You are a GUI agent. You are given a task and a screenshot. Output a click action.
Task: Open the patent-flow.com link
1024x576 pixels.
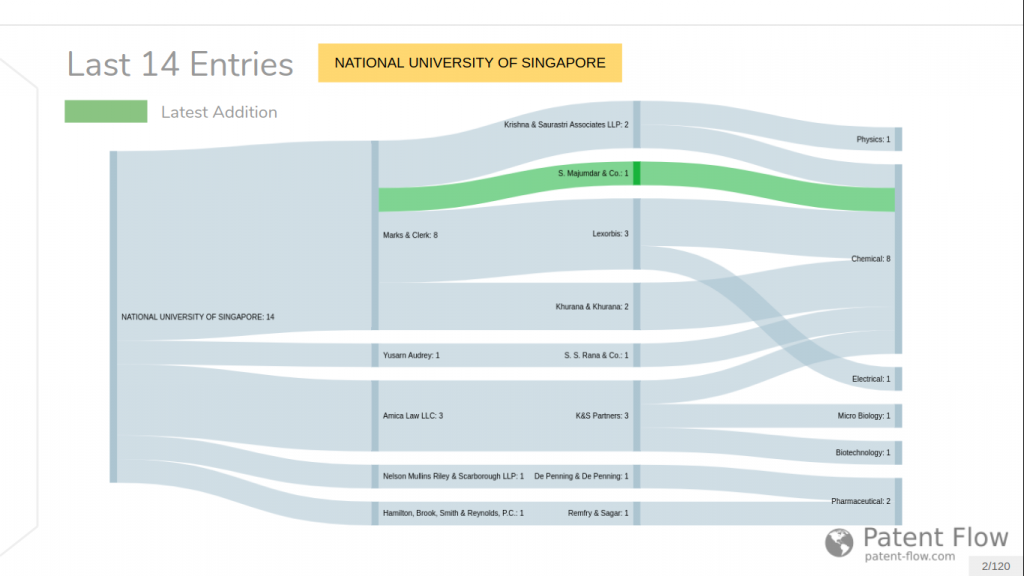point(910,556)
